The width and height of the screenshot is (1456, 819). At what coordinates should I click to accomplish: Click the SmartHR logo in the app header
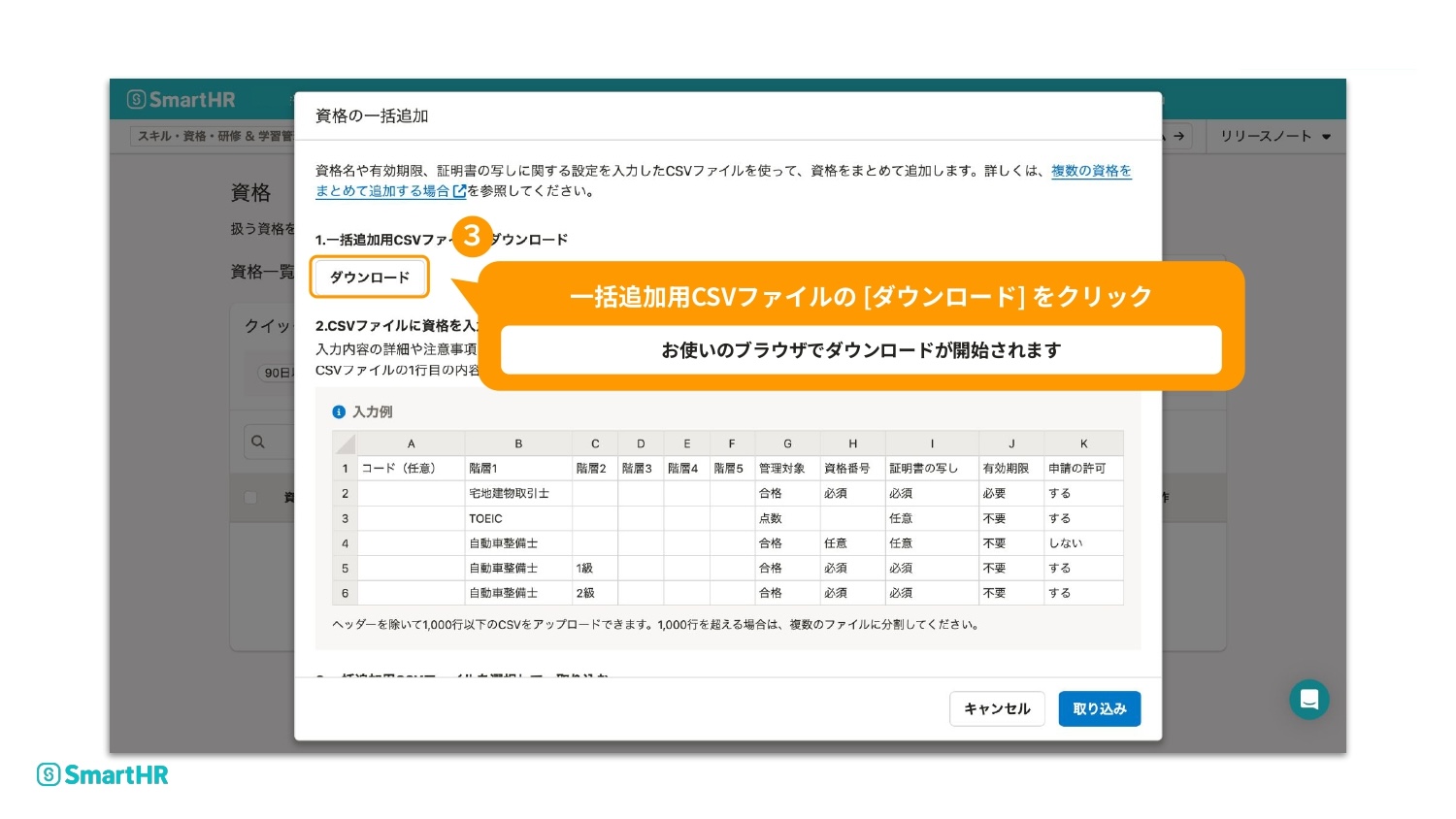(x=182, y=100)
